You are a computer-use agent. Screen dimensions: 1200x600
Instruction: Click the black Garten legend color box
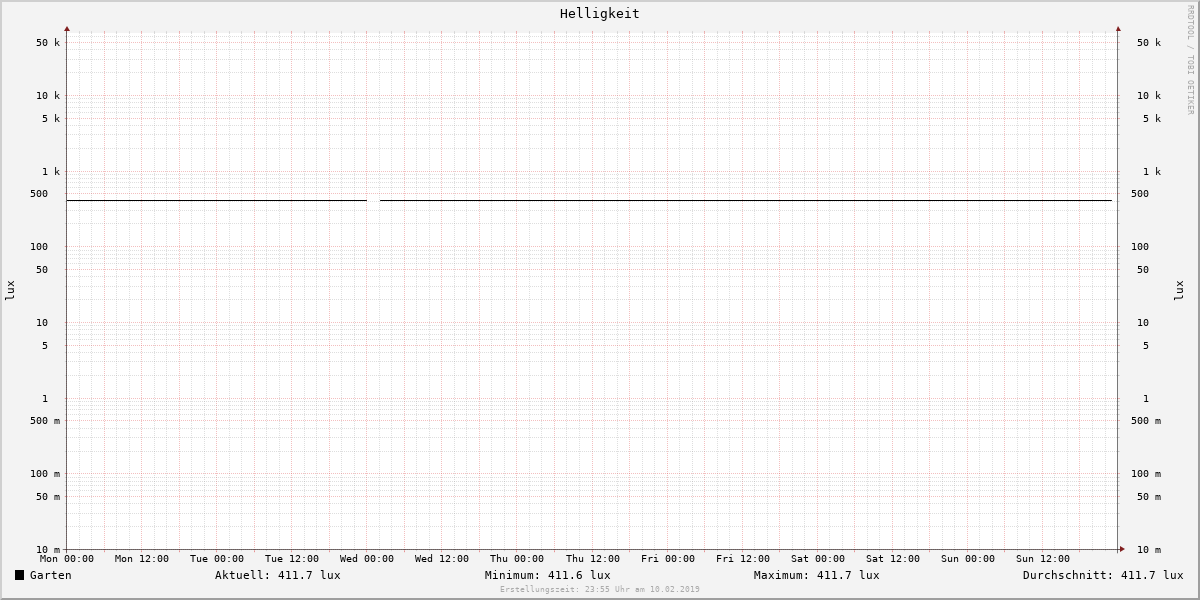(19, 575)
